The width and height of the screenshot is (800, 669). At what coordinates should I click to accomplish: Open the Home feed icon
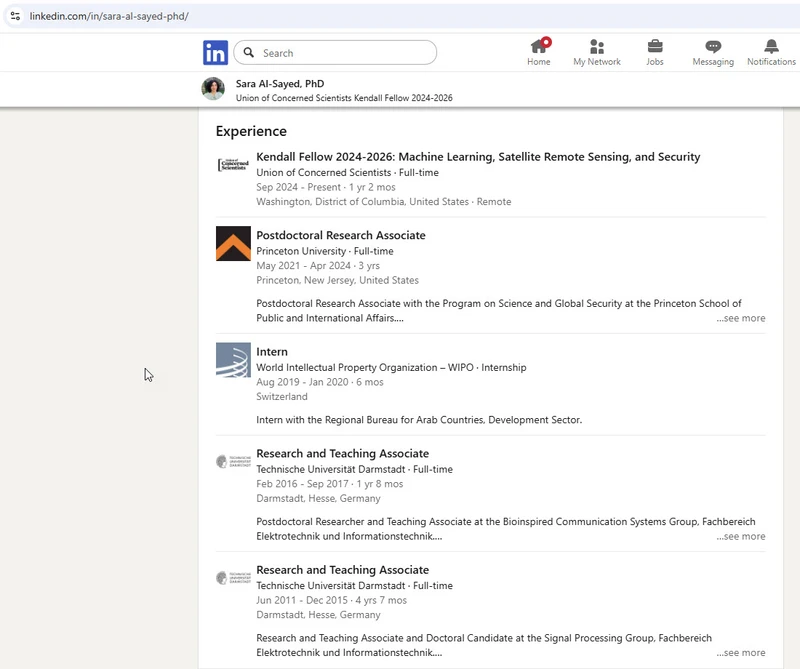pos(539,46)
